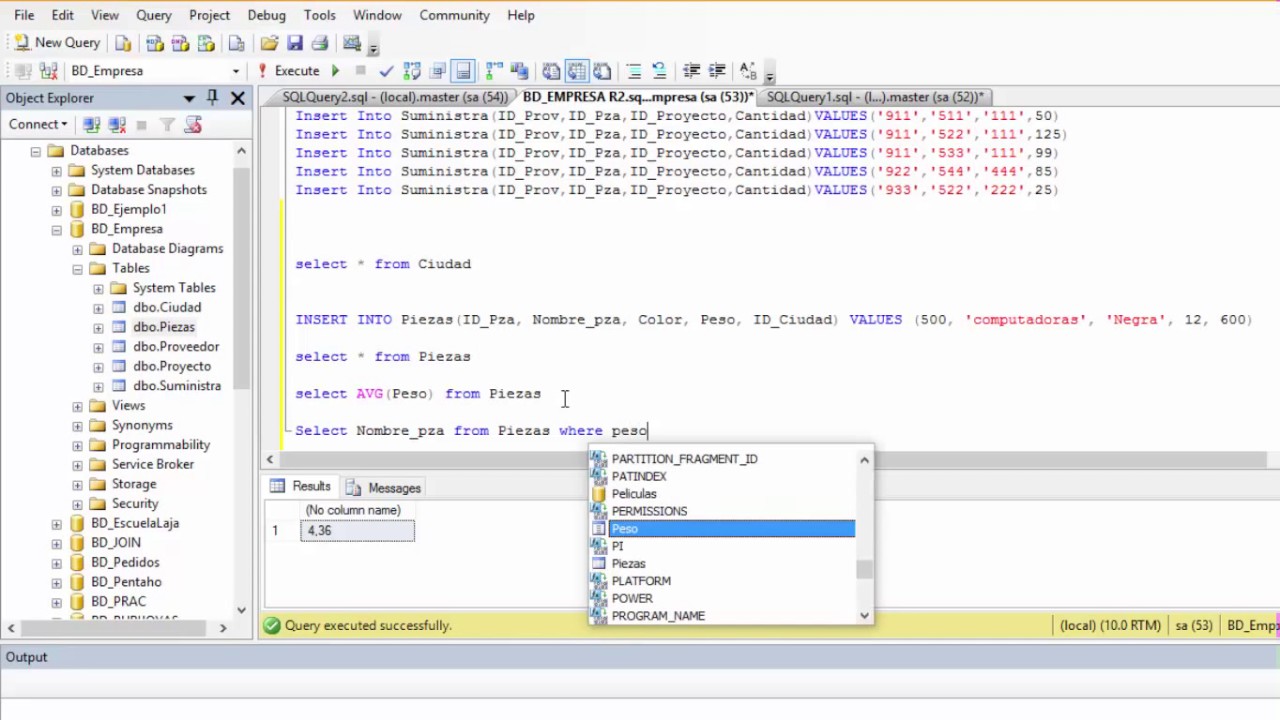Collapse the BD_Empresa database

click(56, 230)
